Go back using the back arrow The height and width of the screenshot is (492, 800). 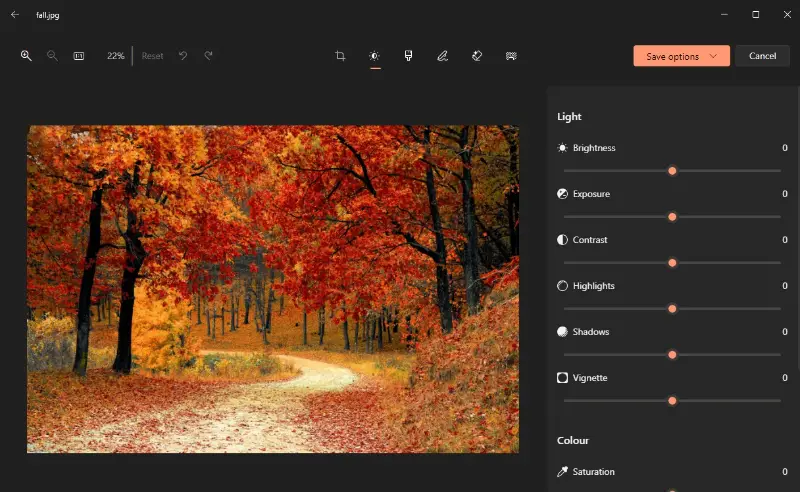[15, 15]
